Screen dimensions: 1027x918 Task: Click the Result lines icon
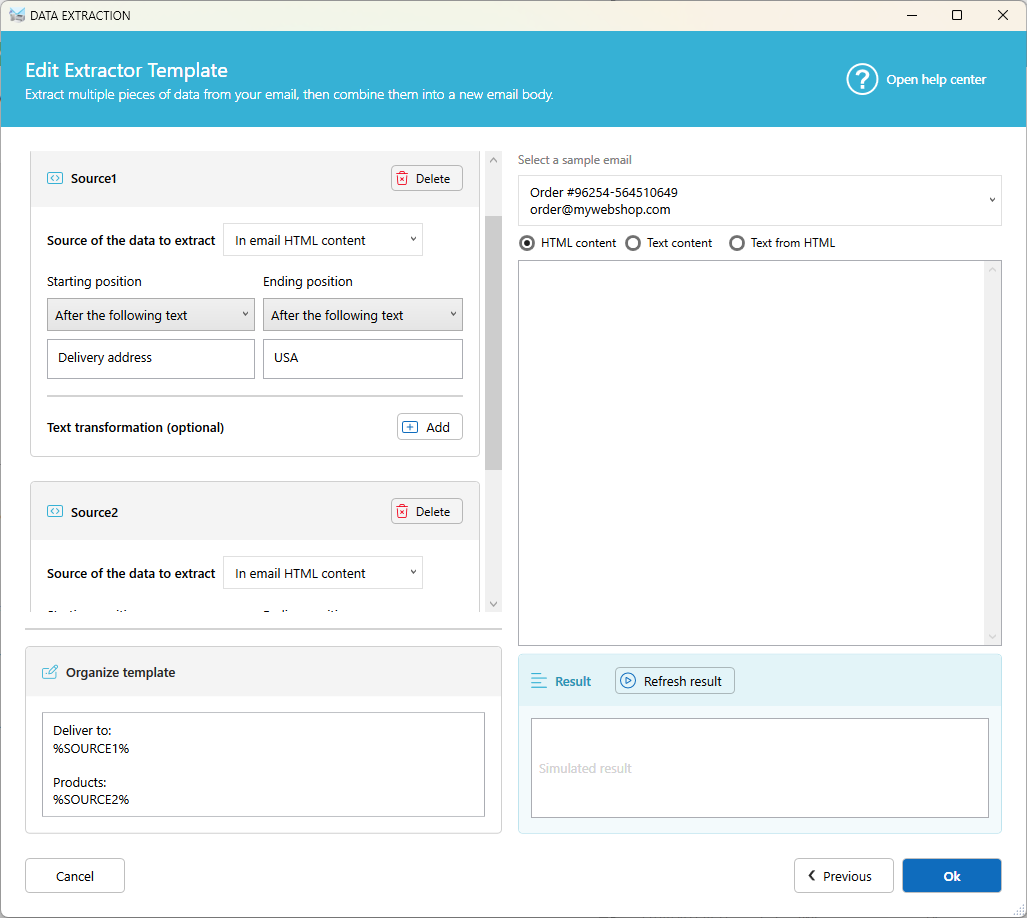(538, 681)
